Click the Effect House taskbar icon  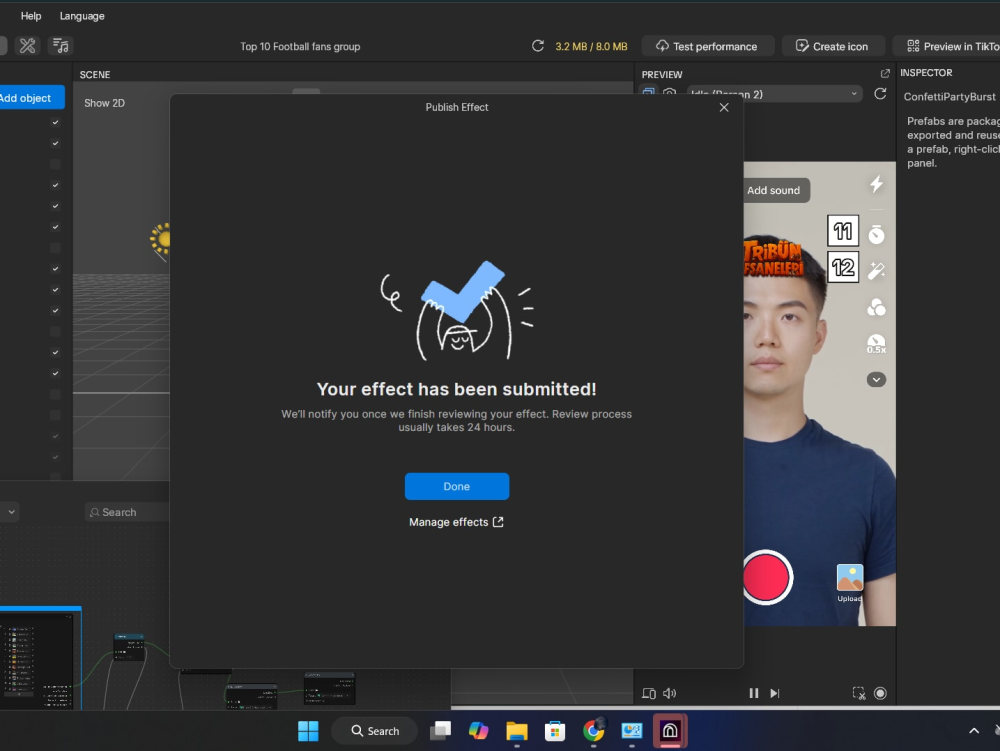click(670, 731)
